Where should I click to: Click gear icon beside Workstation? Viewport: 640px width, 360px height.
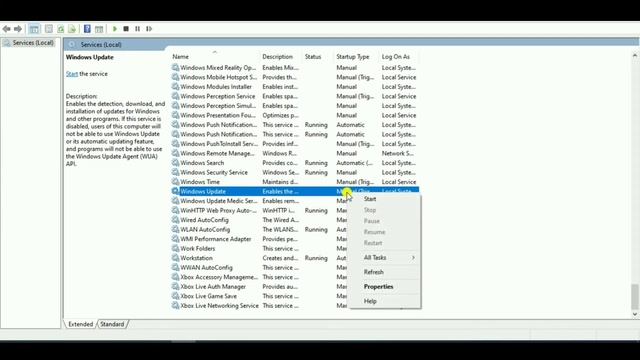pyautogui.click(x=175, y=258)
